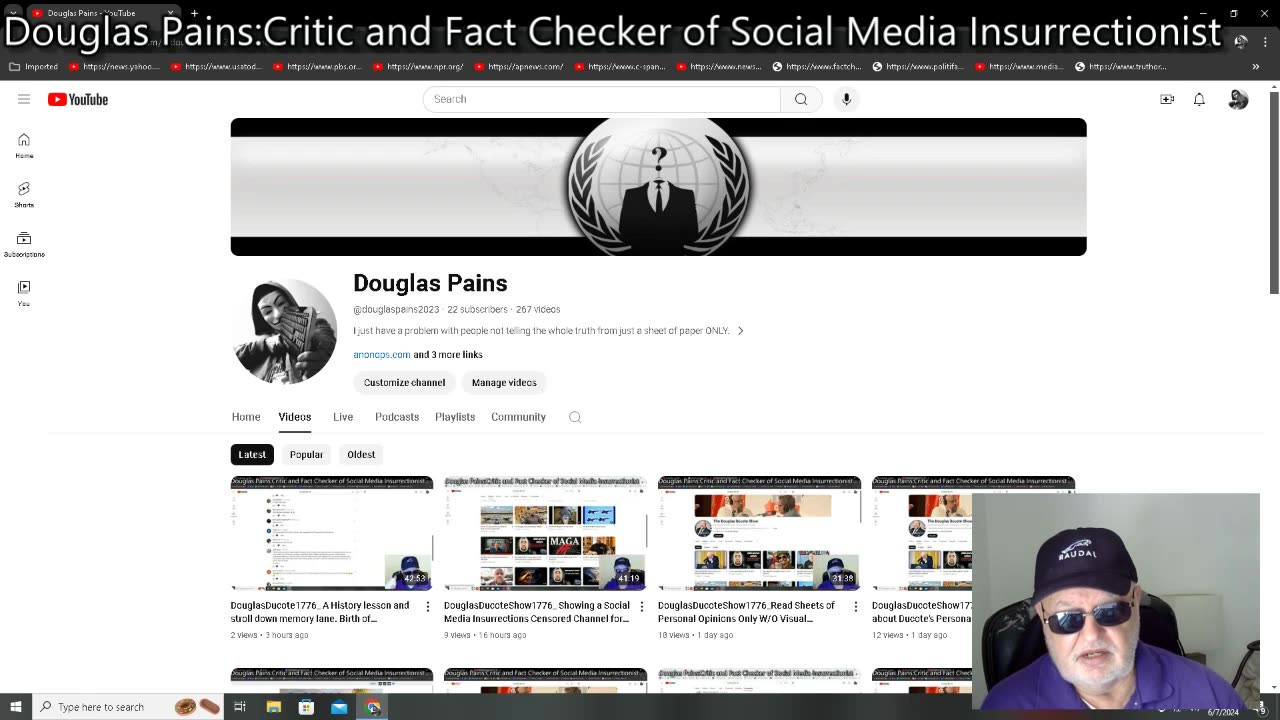Open Home in the left sidebar
The height and width of the screenshot is (720, 1280).
click(x=24, y=146)
